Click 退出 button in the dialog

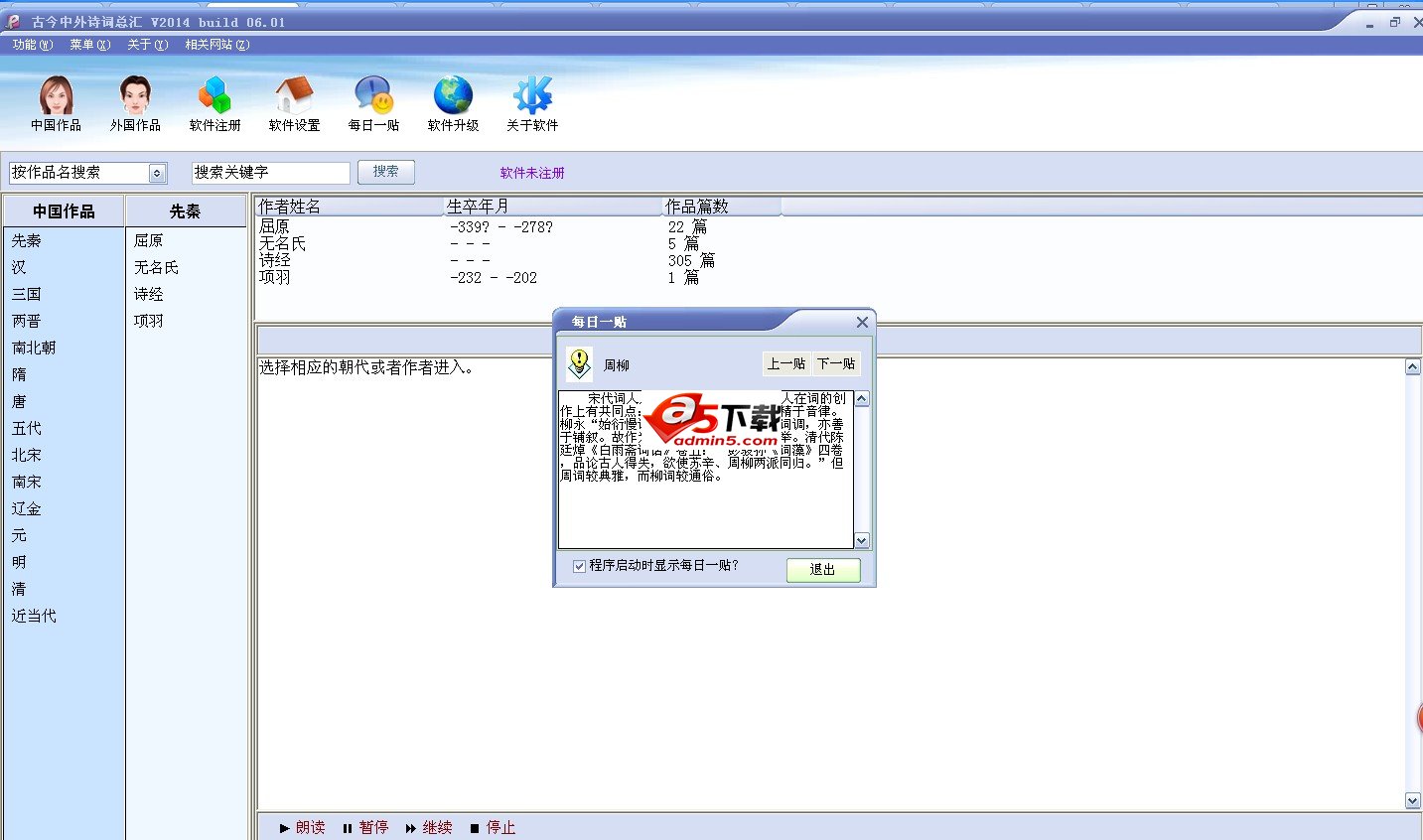pyautogui.click(x=823, y=569)
